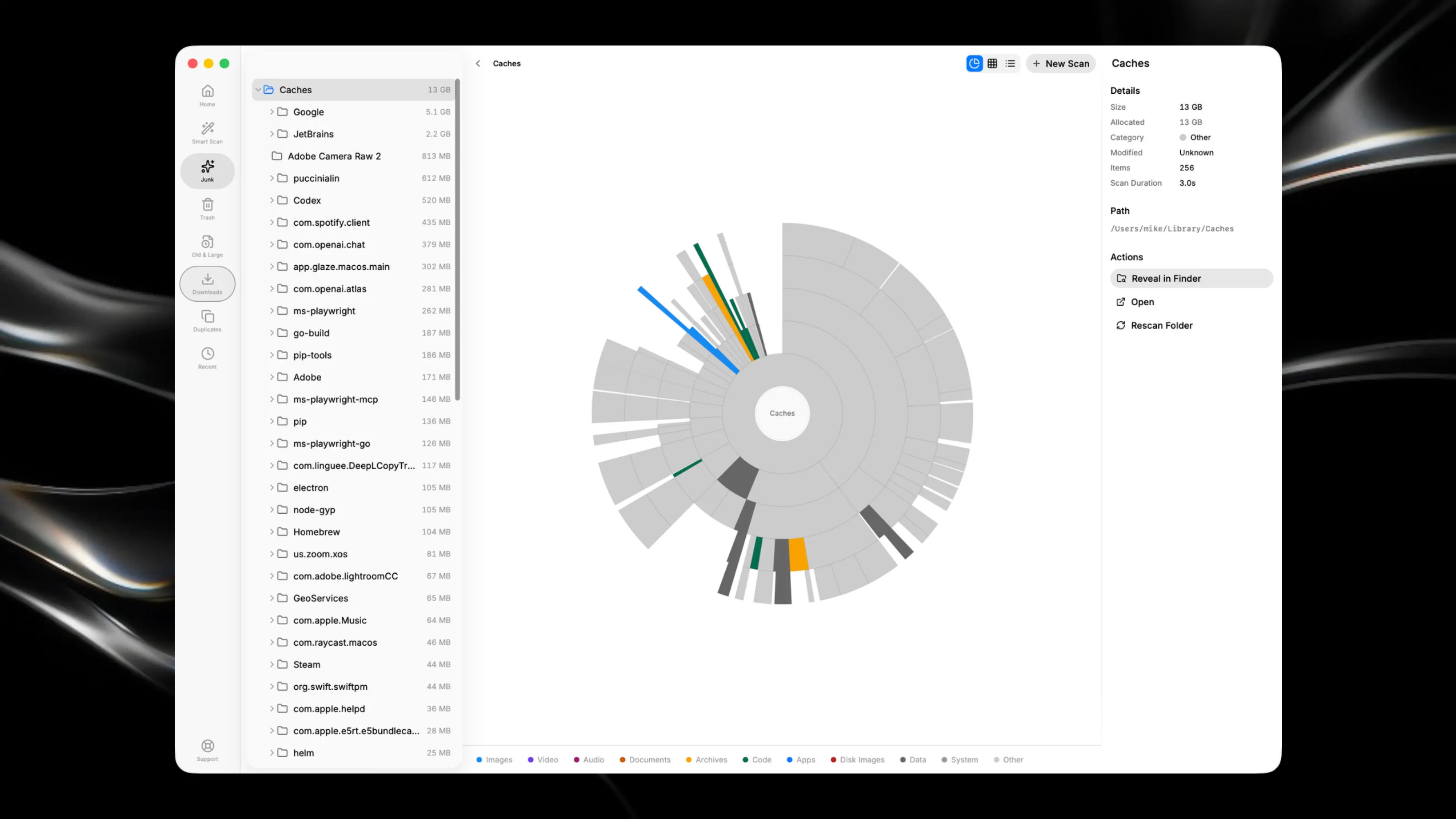The width and height of the screenshot is (1456, 819).
Task: Click the /Users/mike/Library/Caches path text
Action: 1172,228
